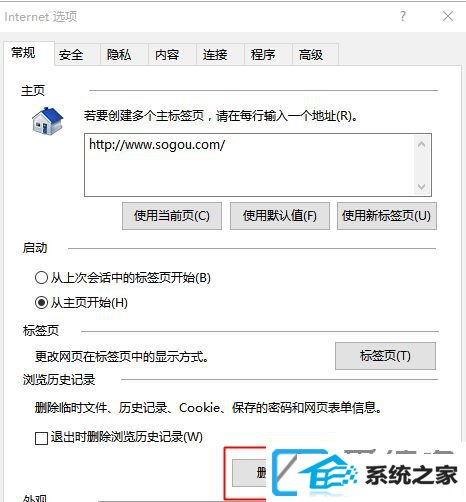Click the homepage box scroll down arrow
The width and height of the screenshot is (466, 502).
tap(421, 187)
